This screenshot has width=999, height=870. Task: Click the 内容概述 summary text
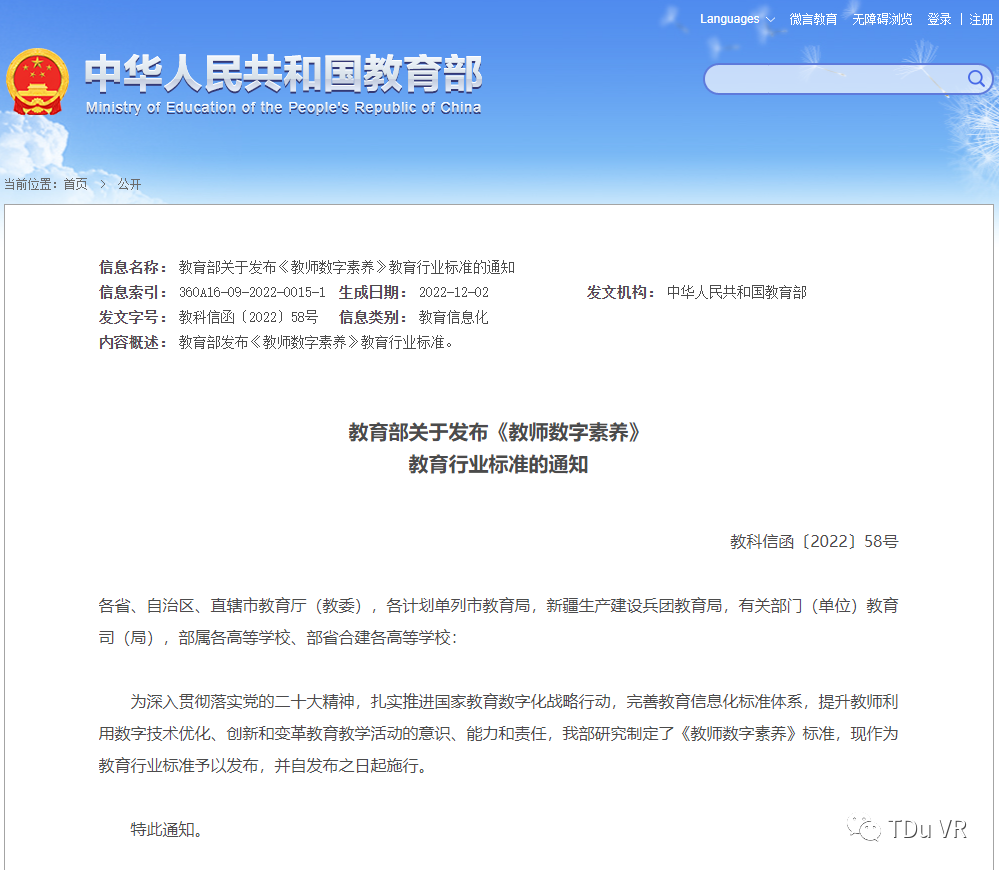(x=317, y=343)
